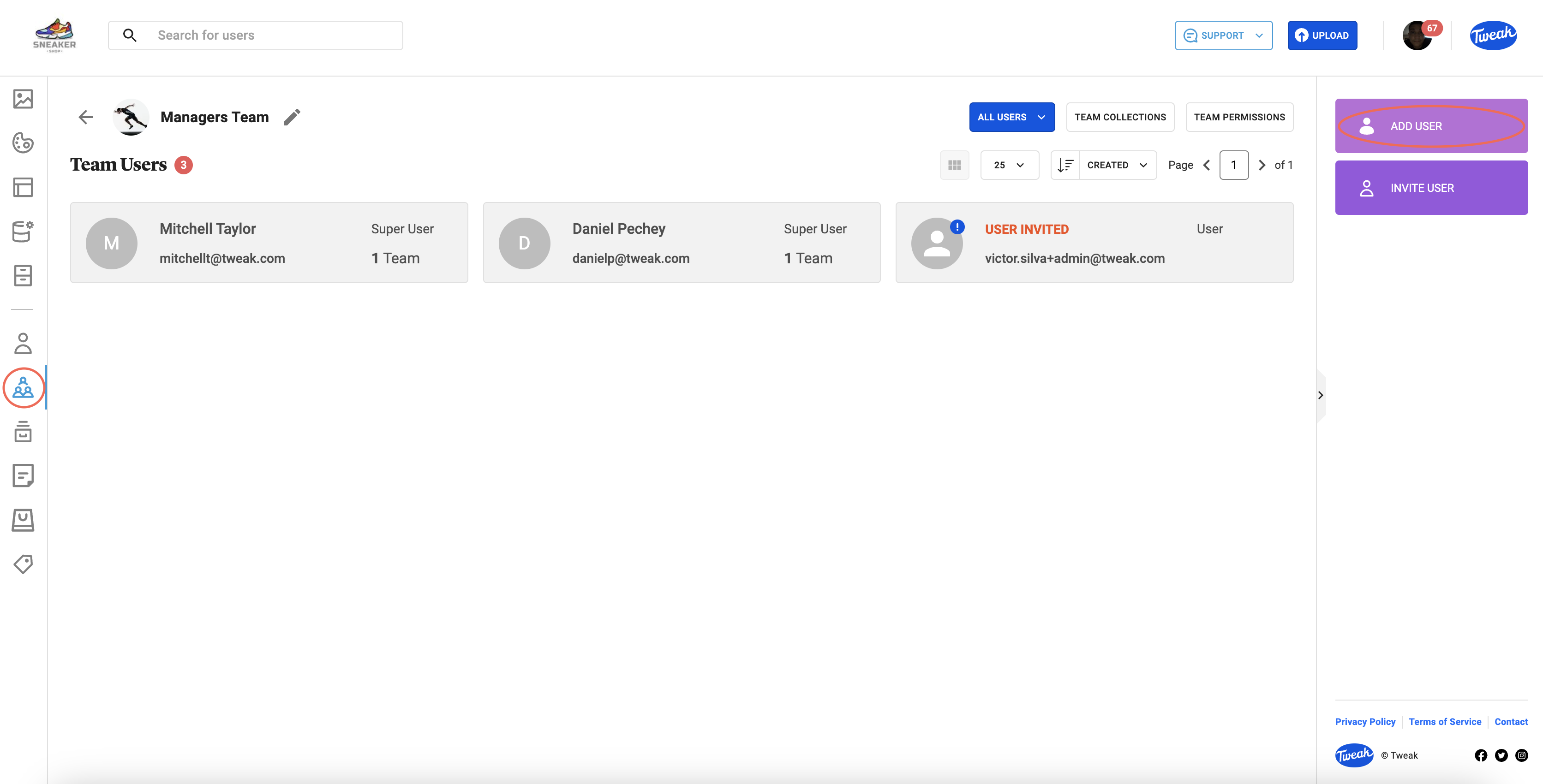The height and width of the screenshot is (784, 1543).
Task: Click the pencil icon to edit team name
Action: tap(292, 117)
